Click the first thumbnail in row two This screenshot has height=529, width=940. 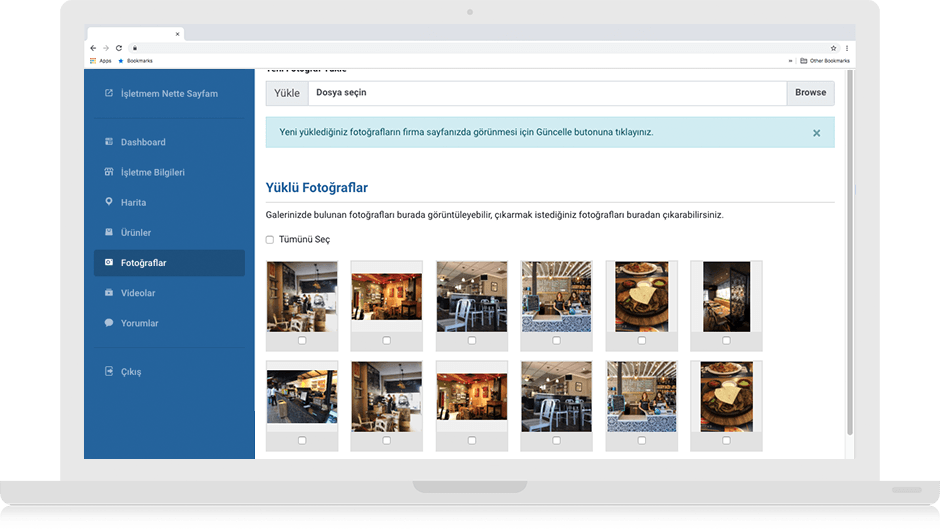click(302, 396)
